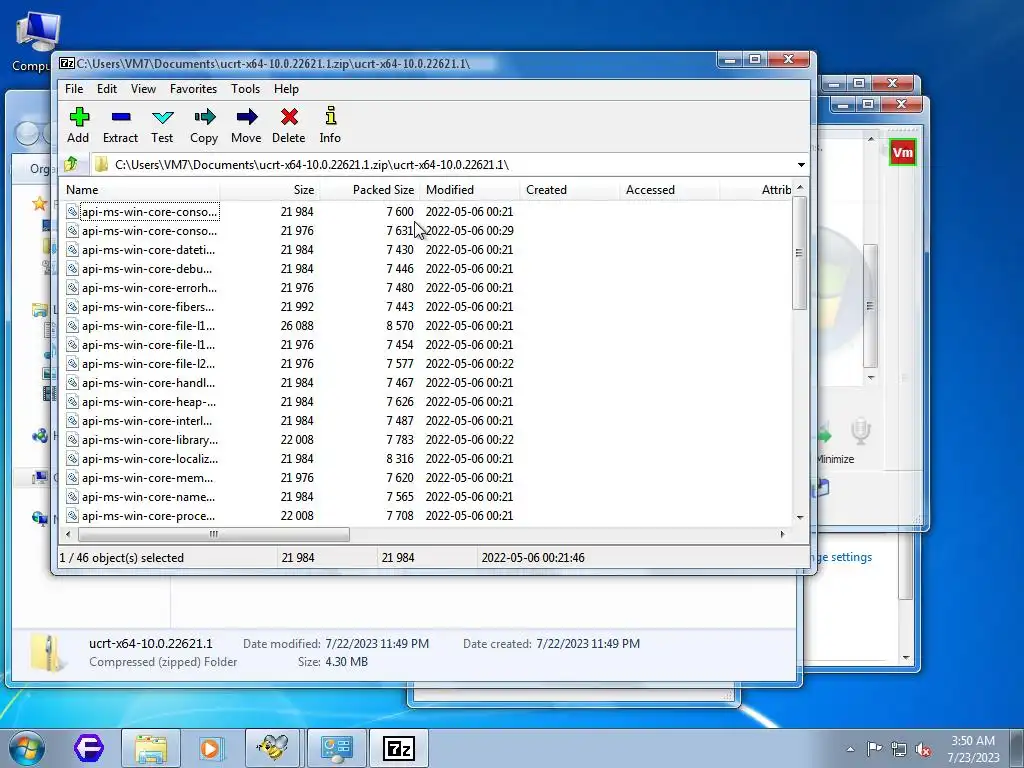This screenshot has width=1024, height=768.
Task: Open the 7-Zip taskbar button
Action: click(399, 748)
